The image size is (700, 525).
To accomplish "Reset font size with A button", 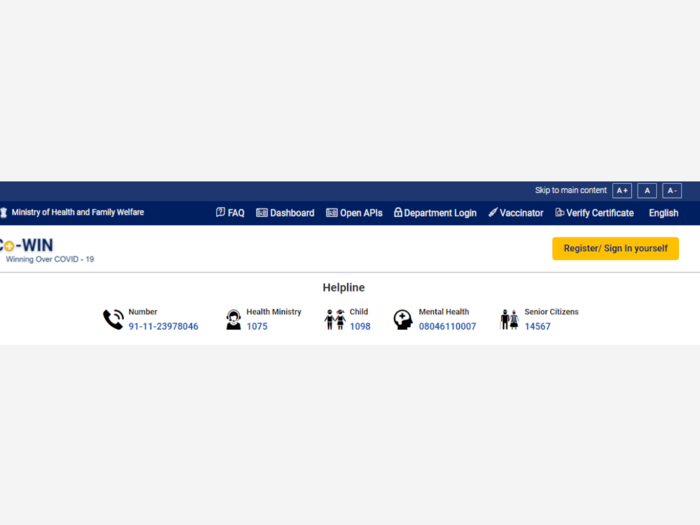I will (x=647, y=191).
